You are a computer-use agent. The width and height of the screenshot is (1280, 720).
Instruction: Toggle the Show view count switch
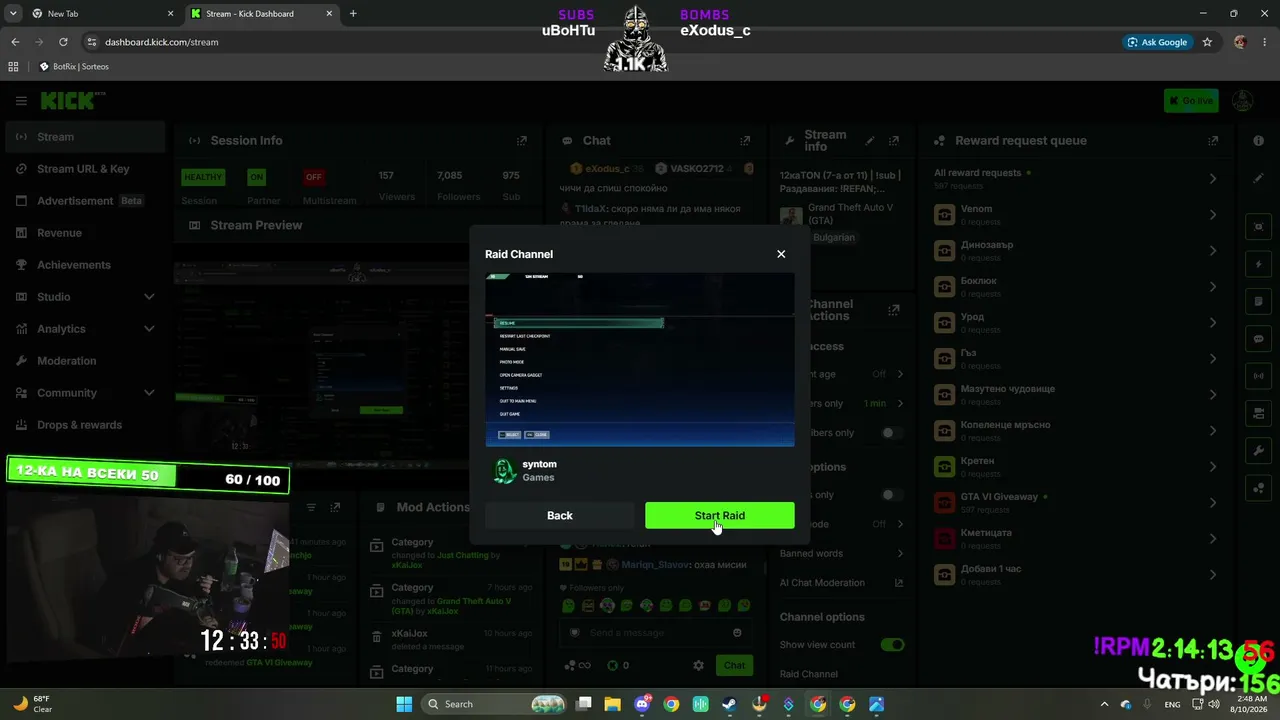click(892, 645)
